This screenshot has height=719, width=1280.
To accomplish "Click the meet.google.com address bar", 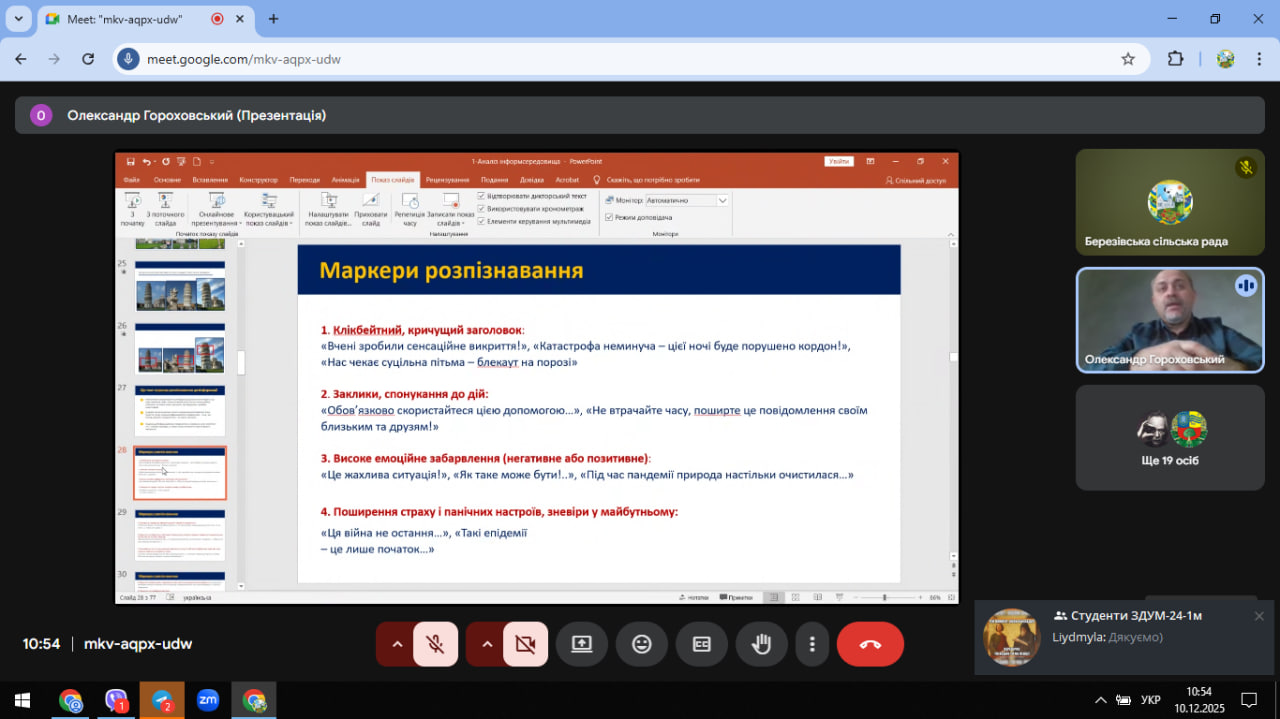I will coord(600,59).
